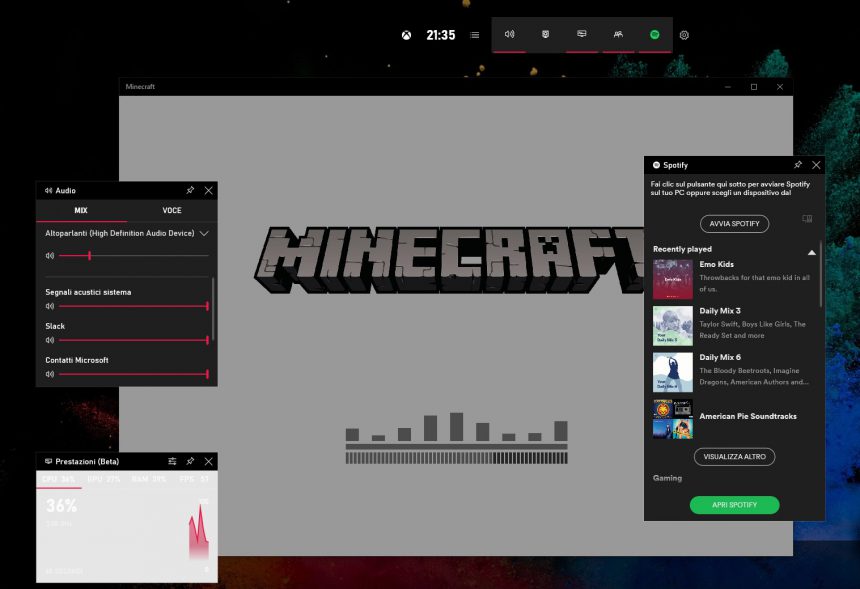Screen dimensions: 860x589
Task: Close the Prestazioni widget
Action: click(208, 461)
